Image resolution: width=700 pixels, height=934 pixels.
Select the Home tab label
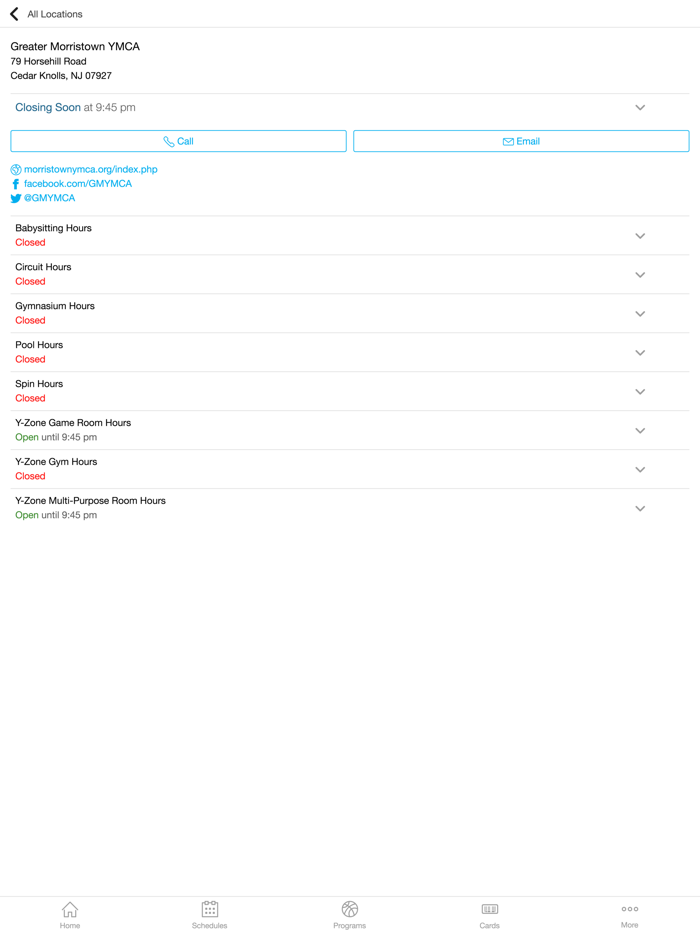[70, 925]
